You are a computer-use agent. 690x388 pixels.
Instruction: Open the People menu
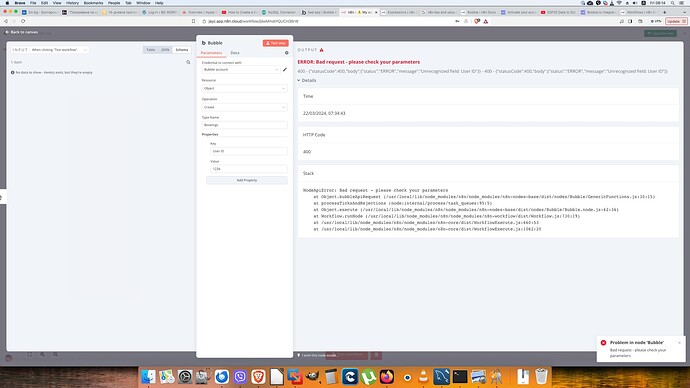tap(114, 3)
